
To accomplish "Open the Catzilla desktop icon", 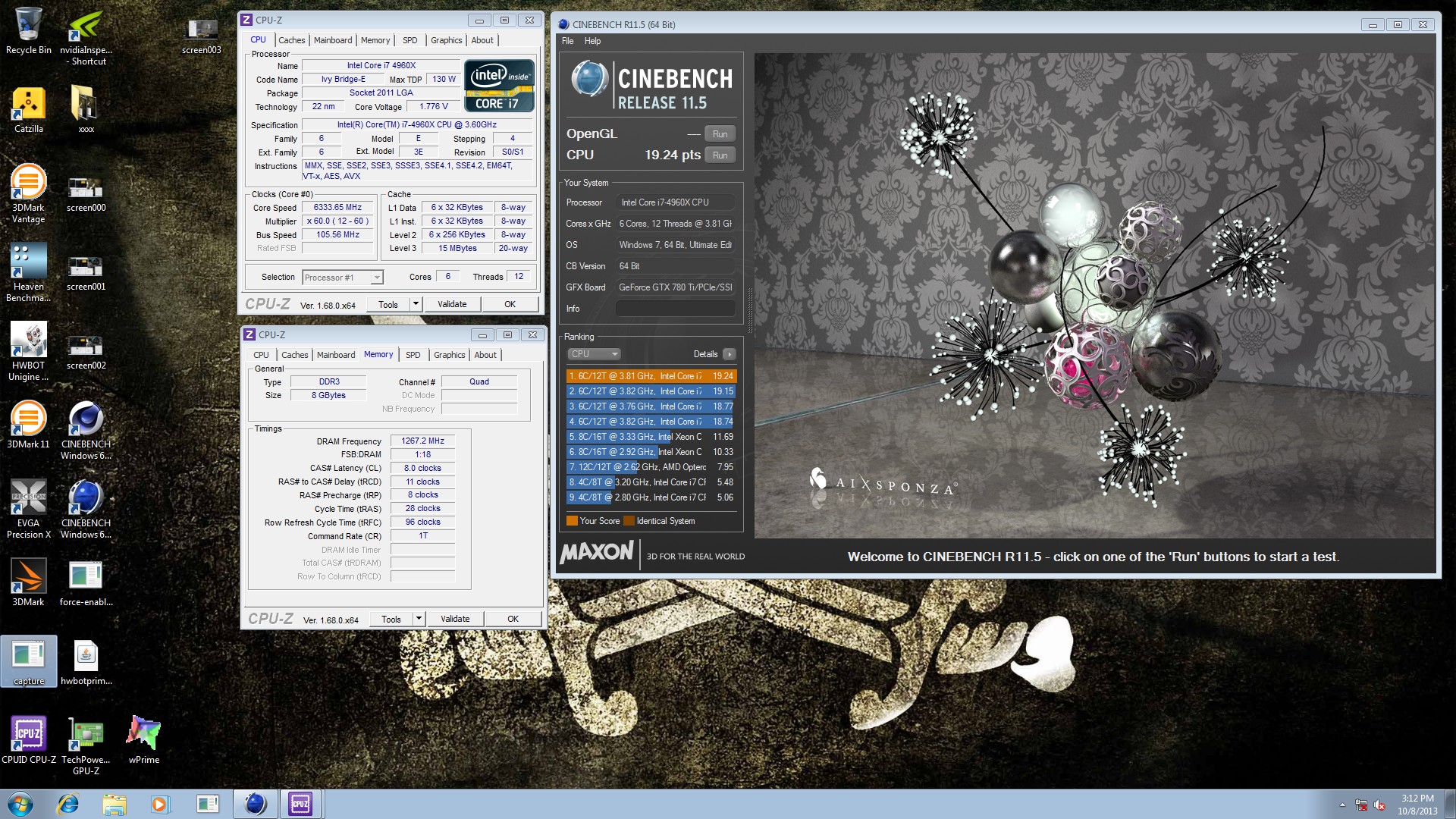I will [28, 110].
